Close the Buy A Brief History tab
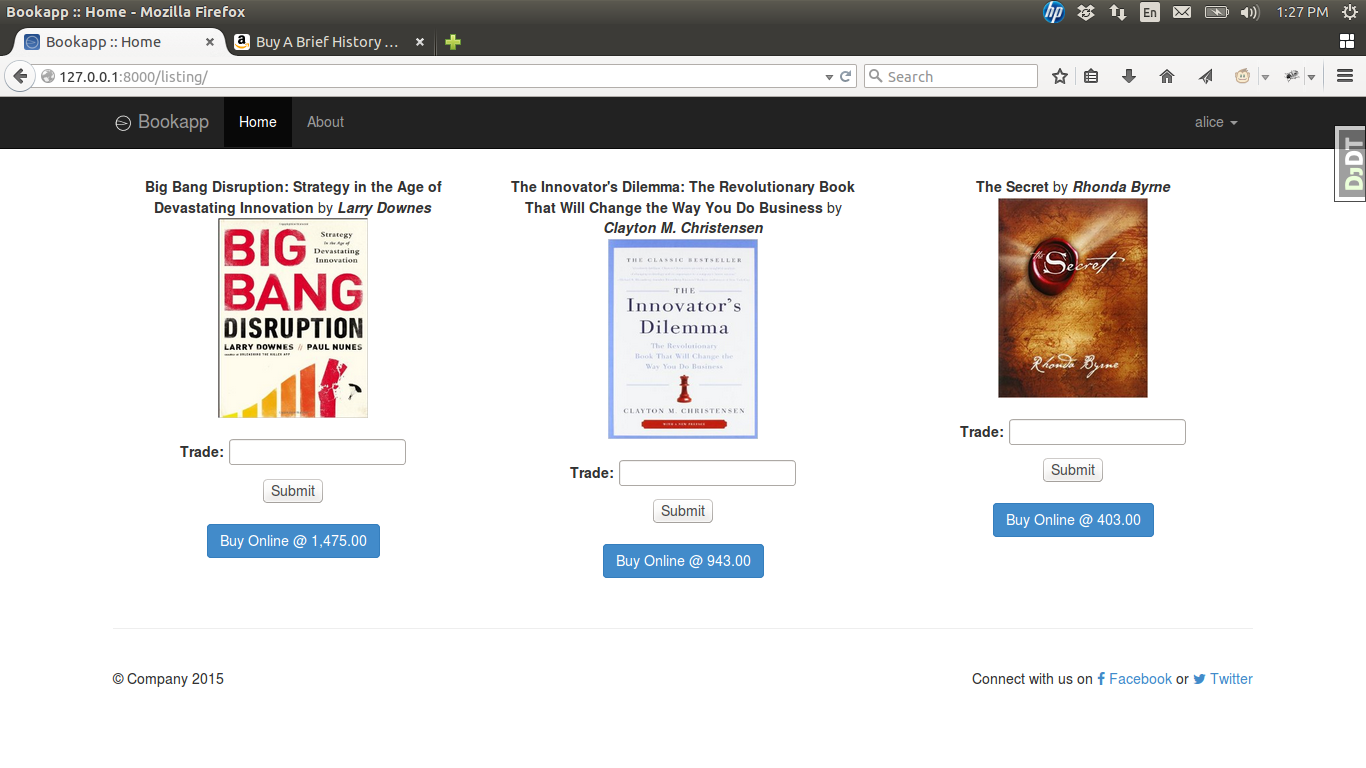The height and width of the screenshot is (768, 1366). [419, 42]
